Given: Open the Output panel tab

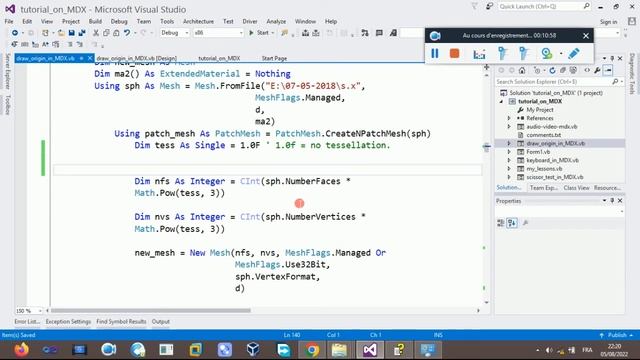Looking at the screenshot, I should pyautogui.click(x=160, y=322).
